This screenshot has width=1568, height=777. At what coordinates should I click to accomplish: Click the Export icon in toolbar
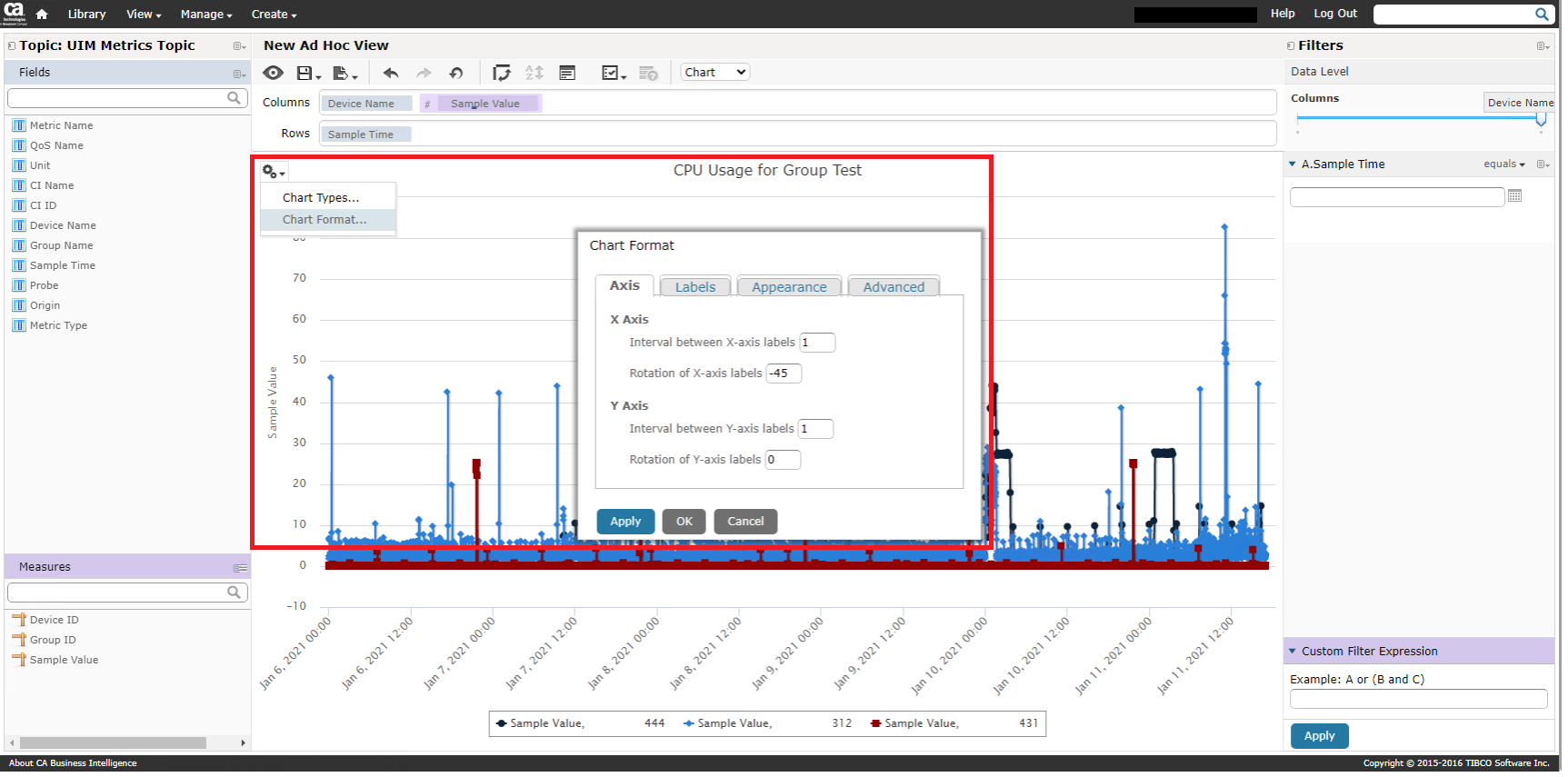click(x=342, y=73)
